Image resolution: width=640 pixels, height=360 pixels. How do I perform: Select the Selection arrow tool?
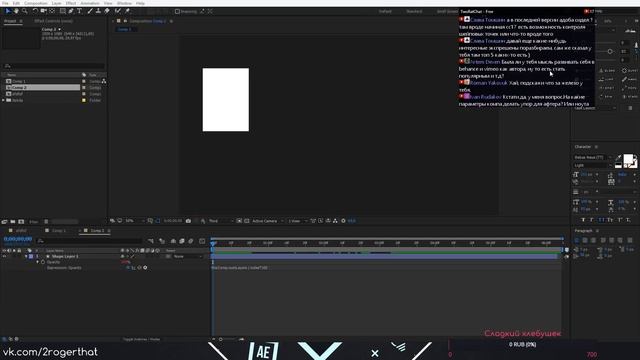8,11
